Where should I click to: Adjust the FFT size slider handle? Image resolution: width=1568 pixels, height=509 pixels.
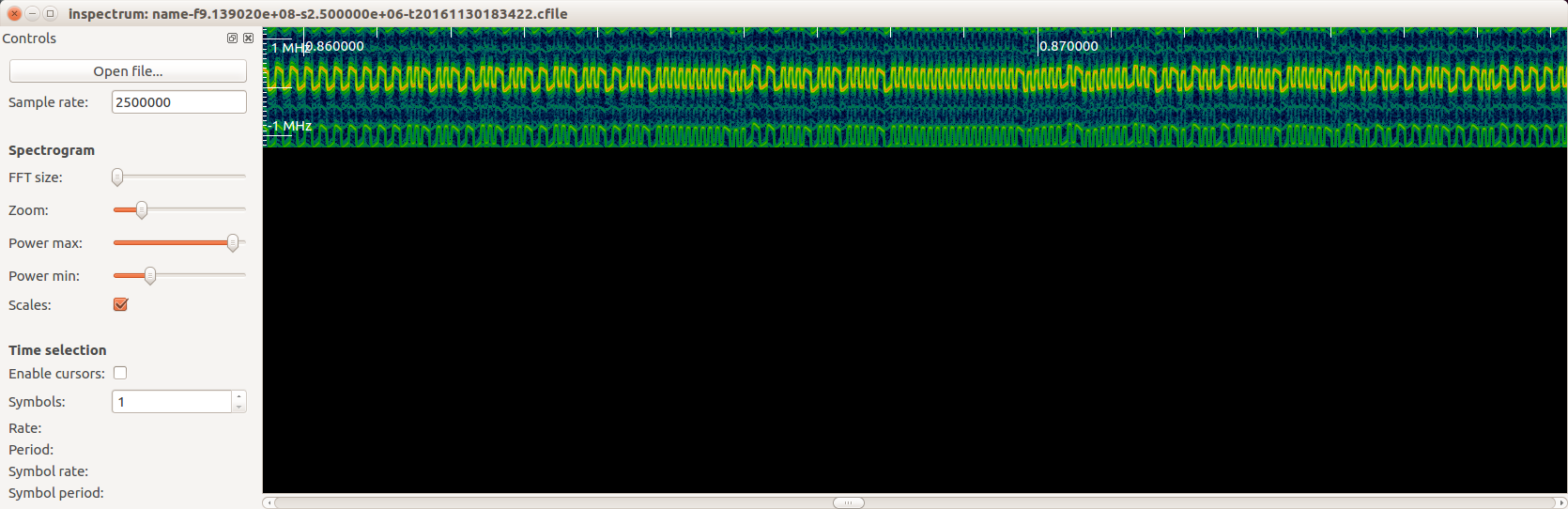tap(117, 177)
